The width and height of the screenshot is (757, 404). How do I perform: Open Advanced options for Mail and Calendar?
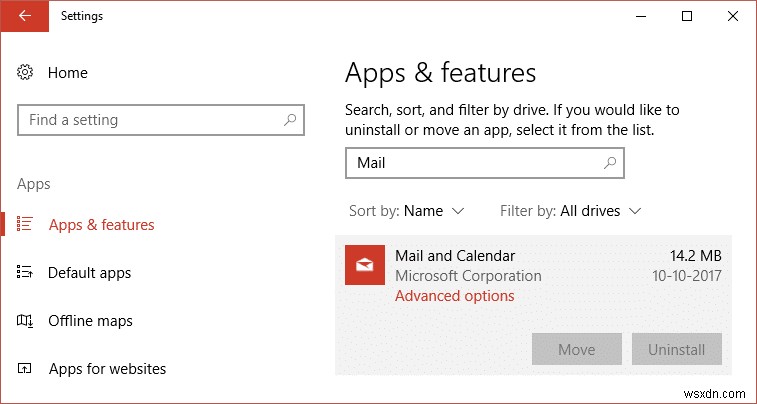click(455, 295)
